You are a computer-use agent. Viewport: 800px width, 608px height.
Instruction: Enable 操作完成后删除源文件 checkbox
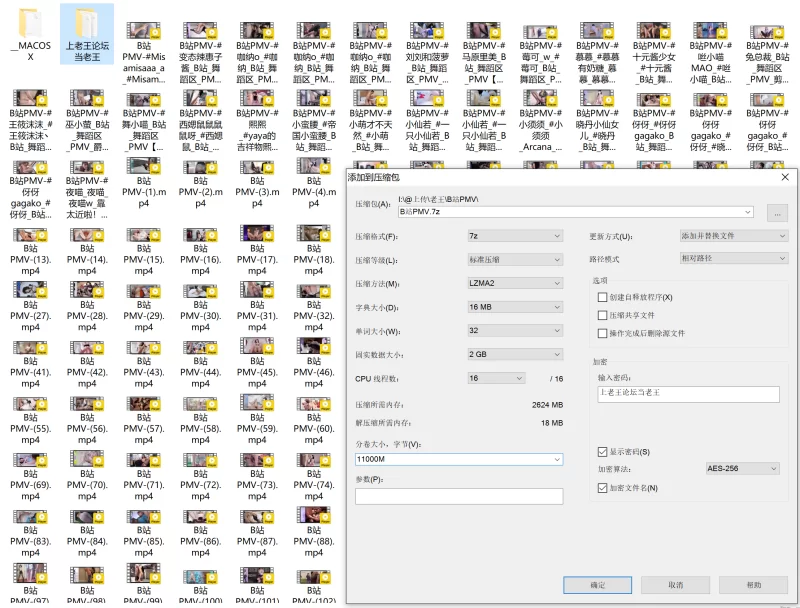pos(603,333)
